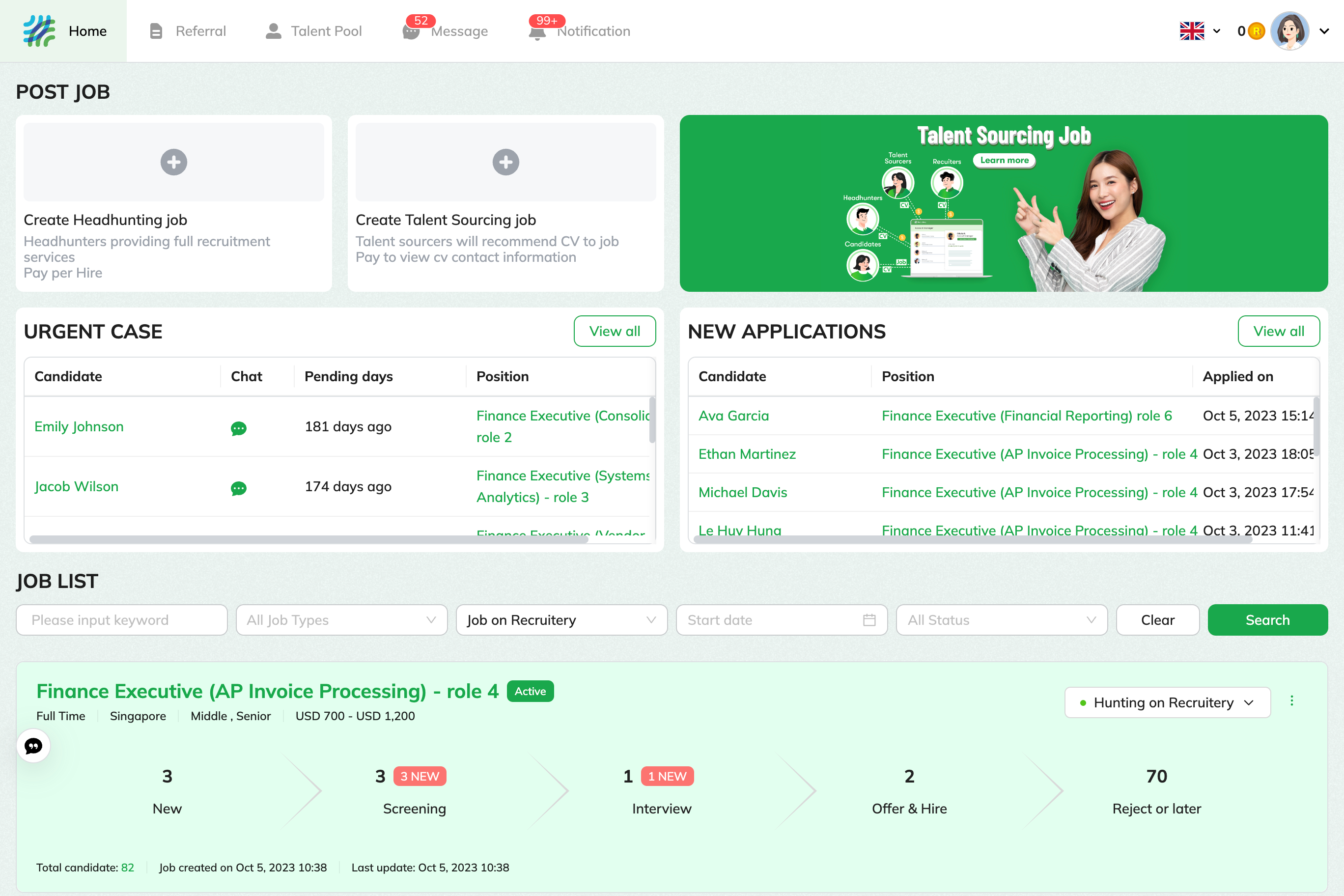Click the plus icon for Create Headhunting job

tap(174, 162)
